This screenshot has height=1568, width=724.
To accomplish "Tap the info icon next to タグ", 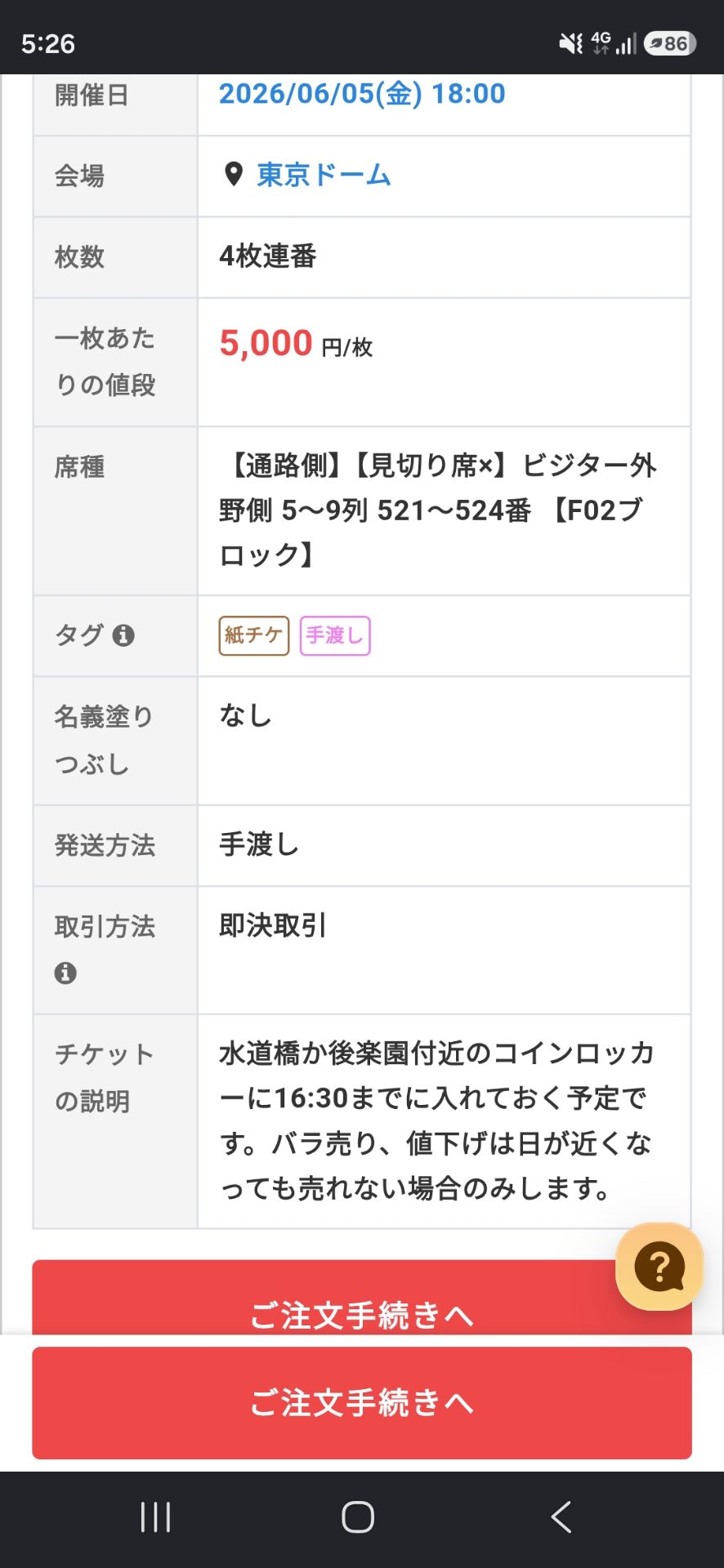I will [123, 635].
